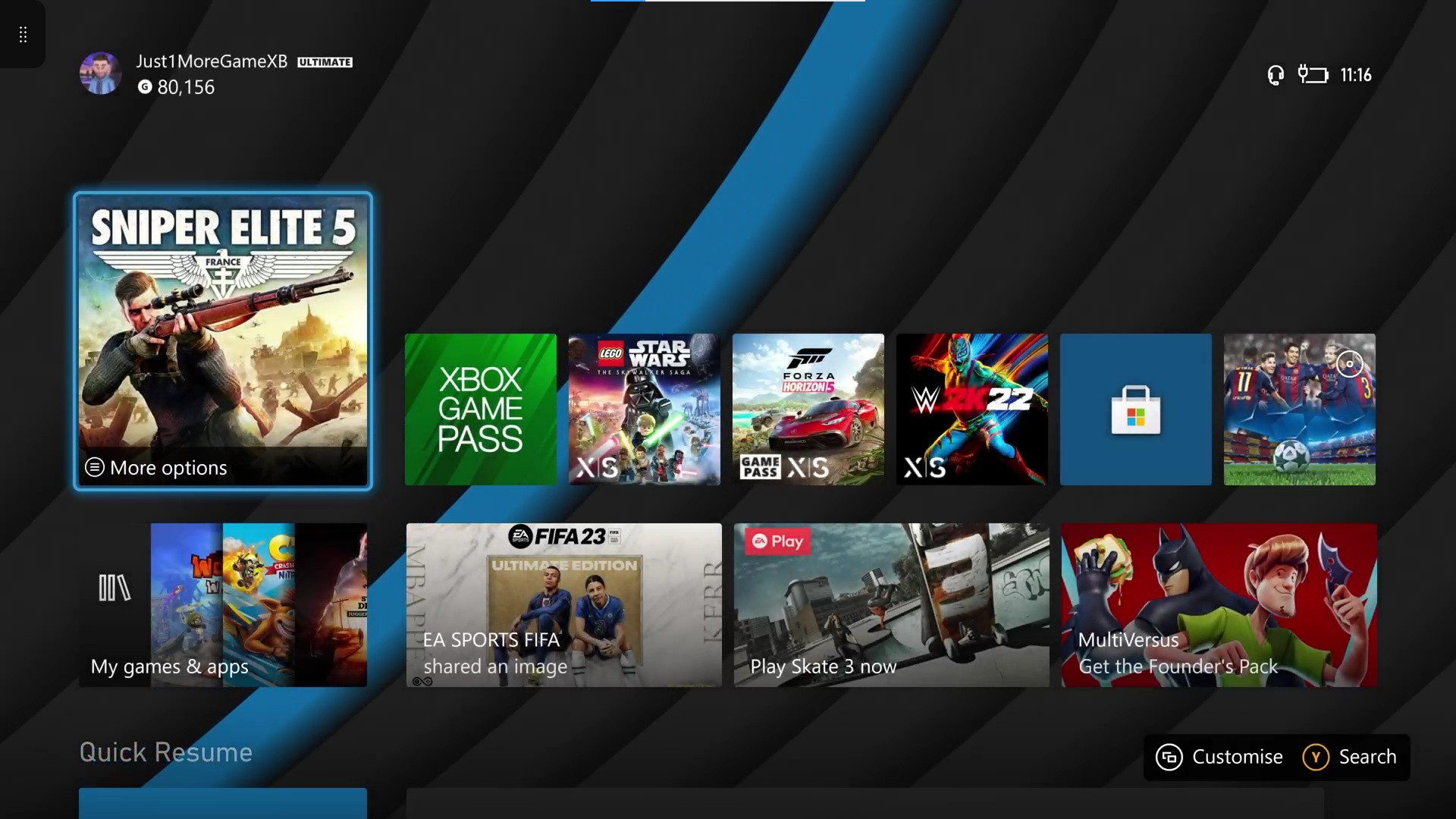Launch WWE 2K22
The width and height of the screenshot is (1456, 819).
(x=971, y=409)
